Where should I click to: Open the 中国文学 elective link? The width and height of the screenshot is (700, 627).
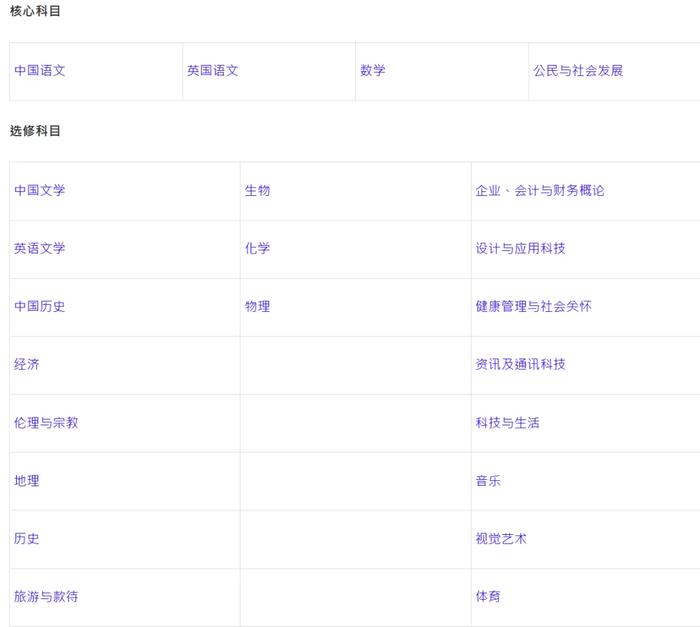tap(40, 190)
